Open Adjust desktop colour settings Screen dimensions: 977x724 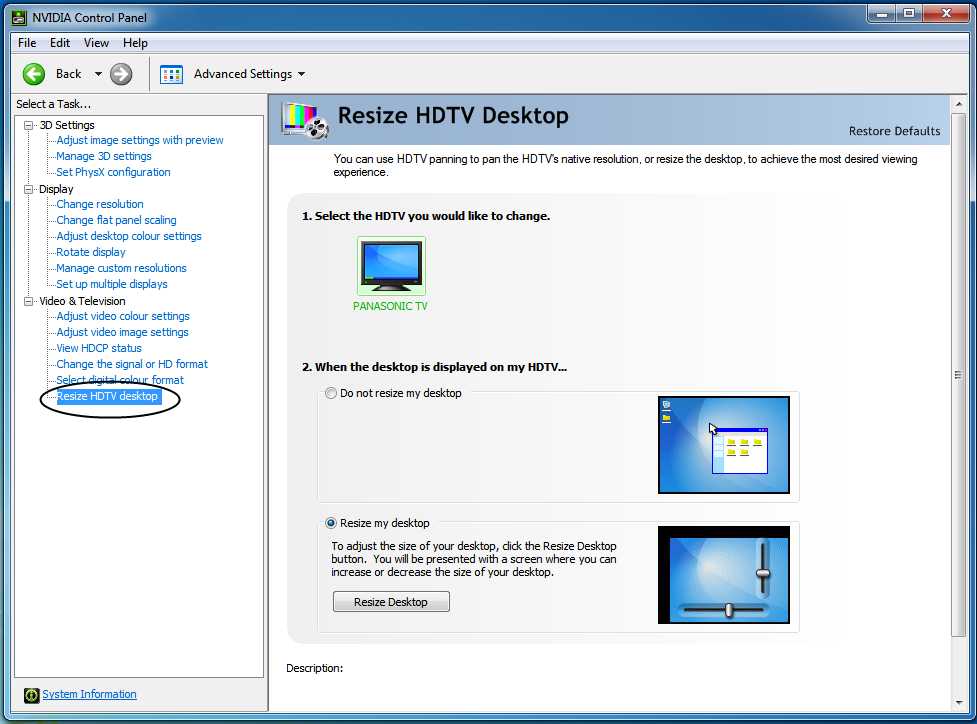[128, 237]
